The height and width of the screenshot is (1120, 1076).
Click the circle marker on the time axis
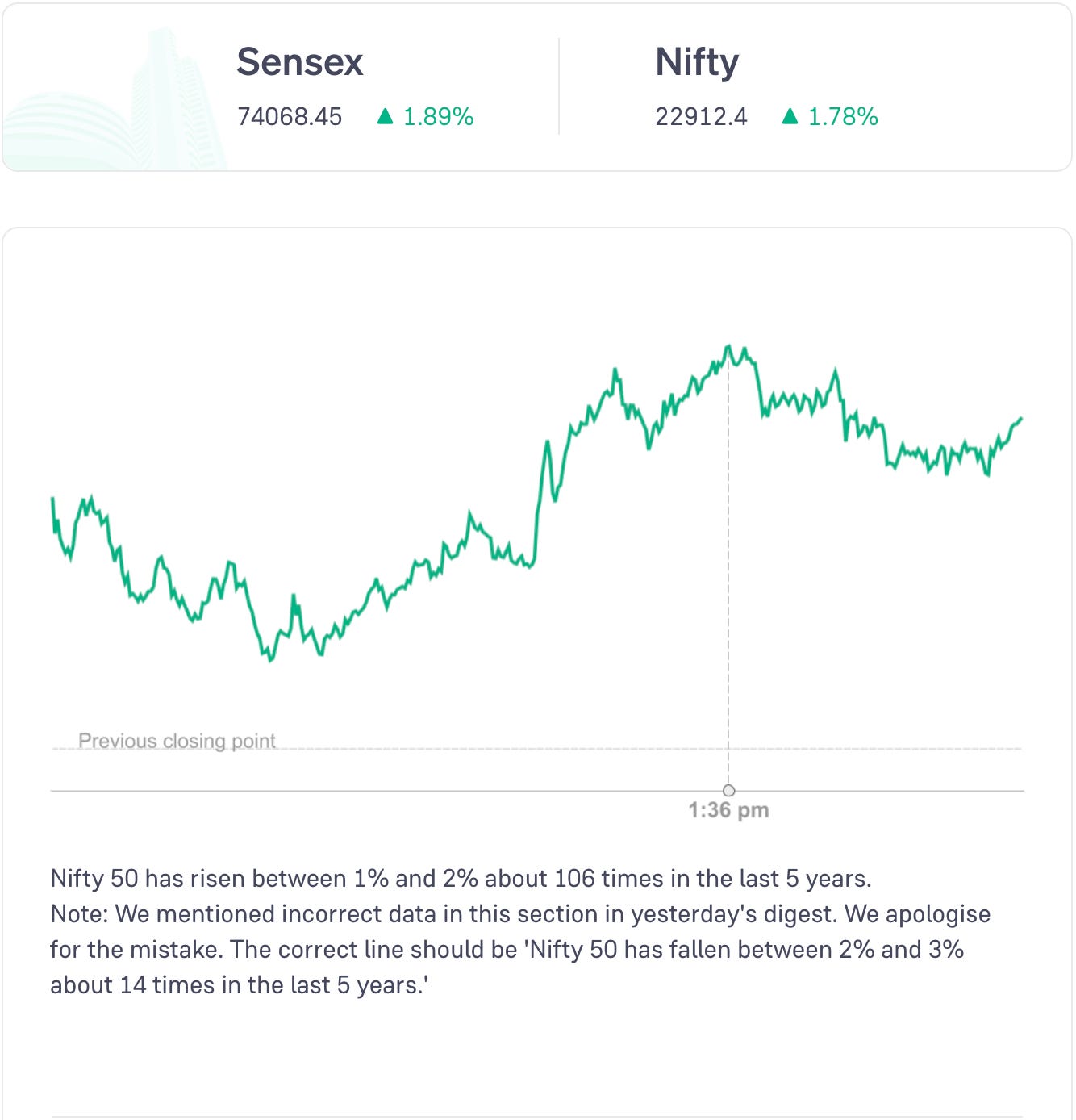[x=729, y=790]
